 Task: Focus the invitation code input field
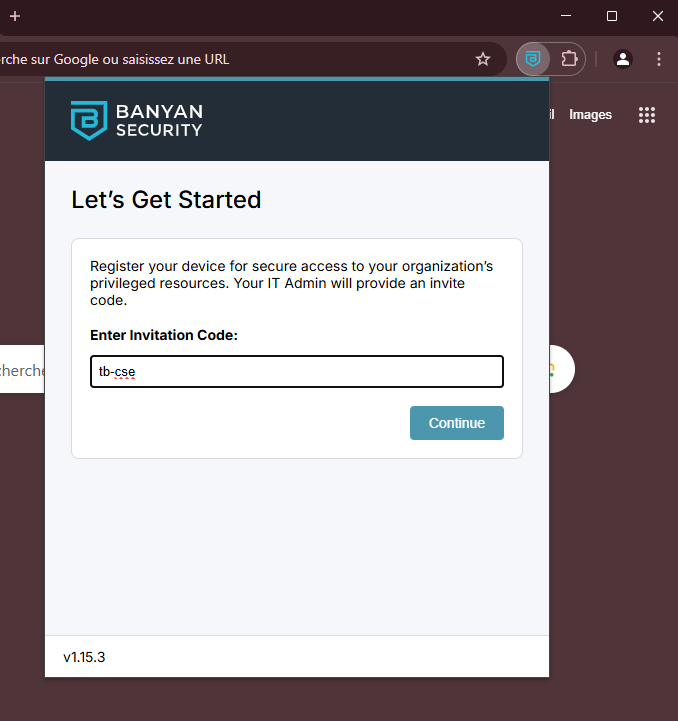(x=296, y=372)
